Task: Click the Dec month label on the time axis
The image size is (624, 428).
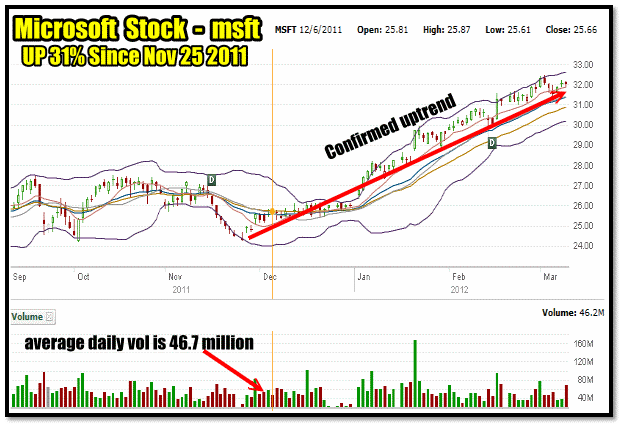Action: tap(270, 277)
